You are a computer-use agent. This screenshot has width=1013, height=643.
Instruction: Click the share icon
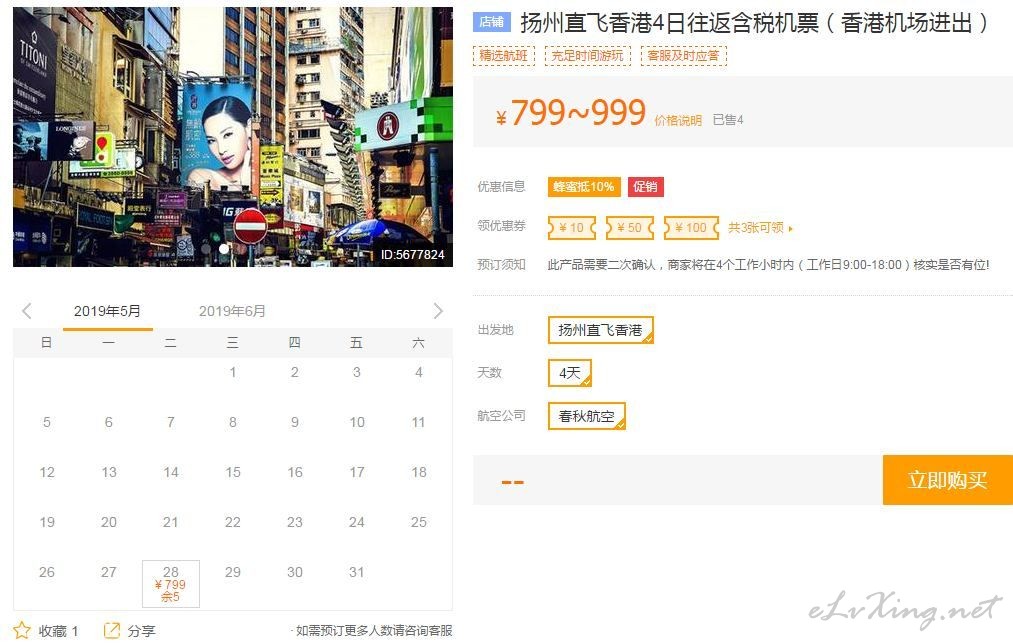pyautogui.click(x=112, y=630)
